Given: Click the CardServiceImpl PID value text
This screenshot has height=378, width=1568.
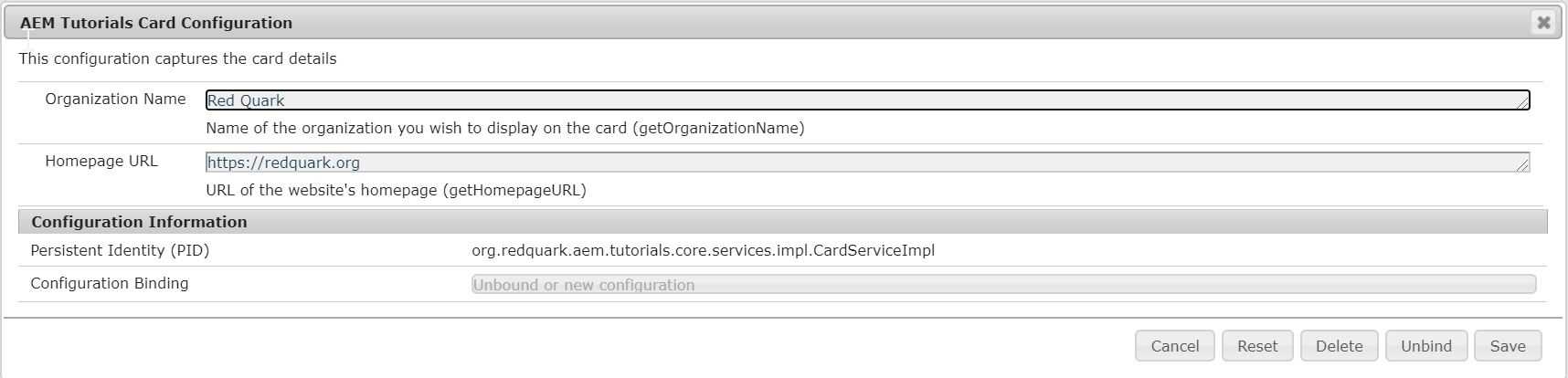Looking at the screenshot, I should (x=703, y=250).
